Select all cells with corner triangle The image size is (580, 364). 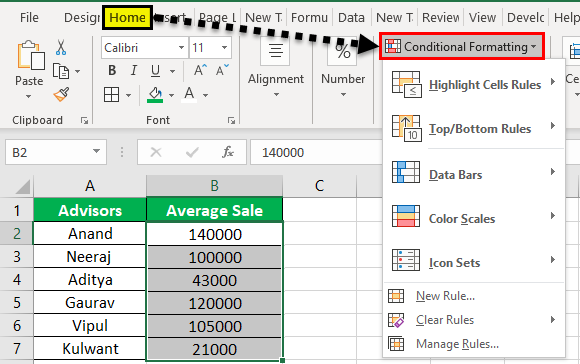pos(23,187)
